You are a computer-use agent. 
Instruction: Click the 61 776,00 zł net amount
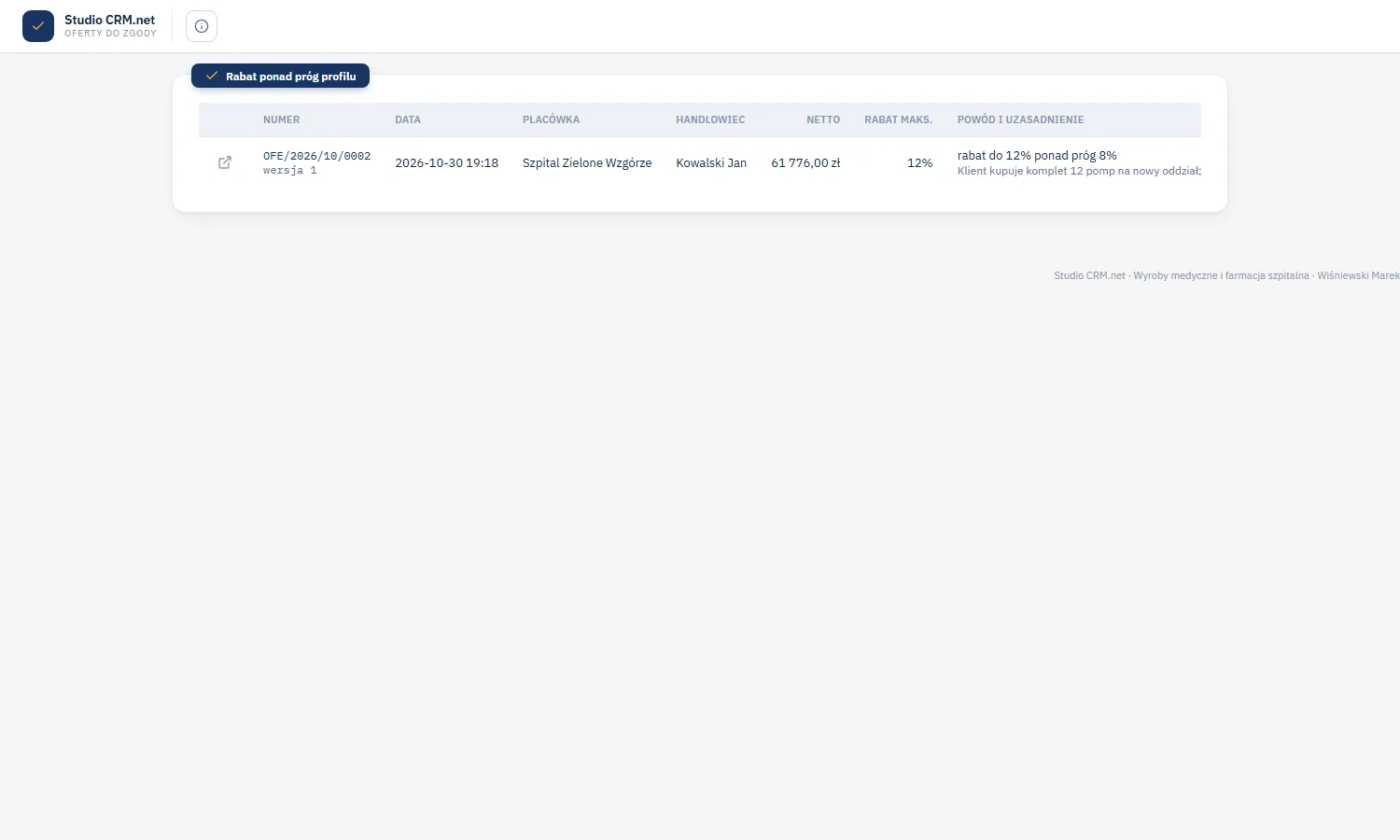tap(805, 163)
